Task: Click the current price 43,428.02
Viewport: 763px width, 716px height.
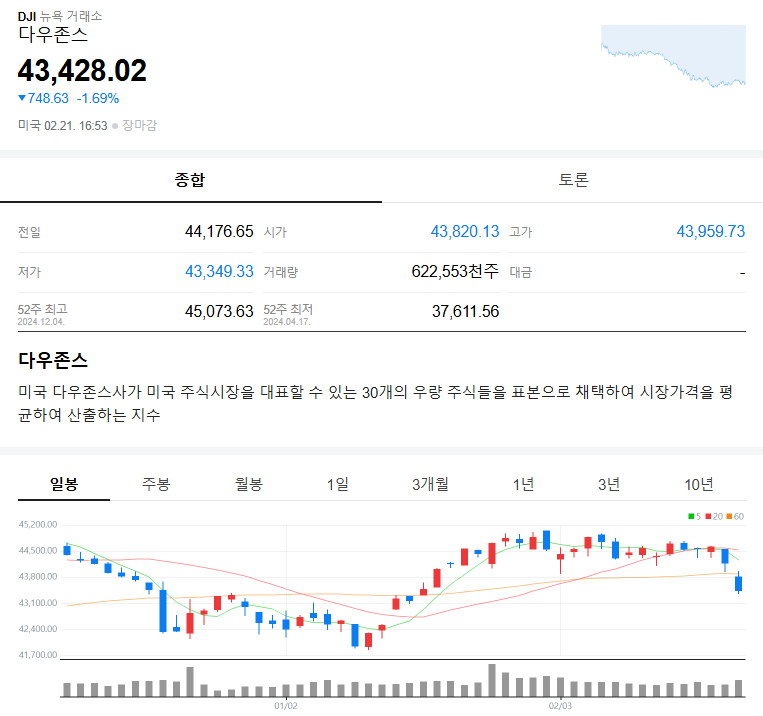Action: tap(82, 71)
